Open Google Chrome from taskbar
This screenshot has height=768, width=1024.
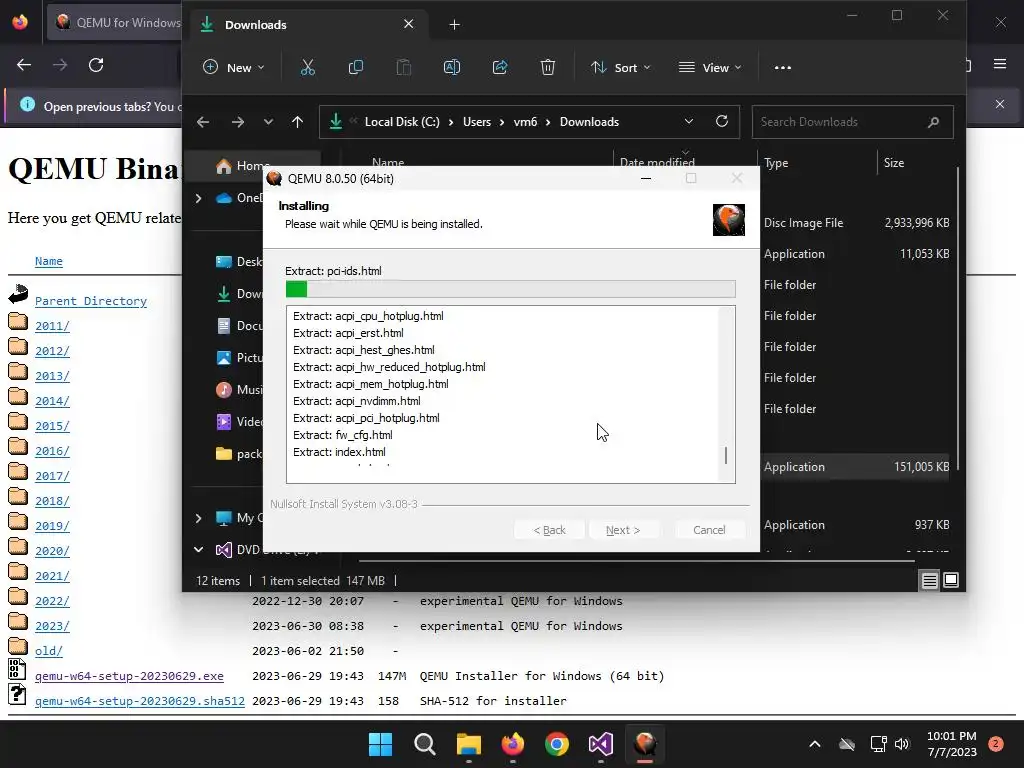[x=556, y=744]
